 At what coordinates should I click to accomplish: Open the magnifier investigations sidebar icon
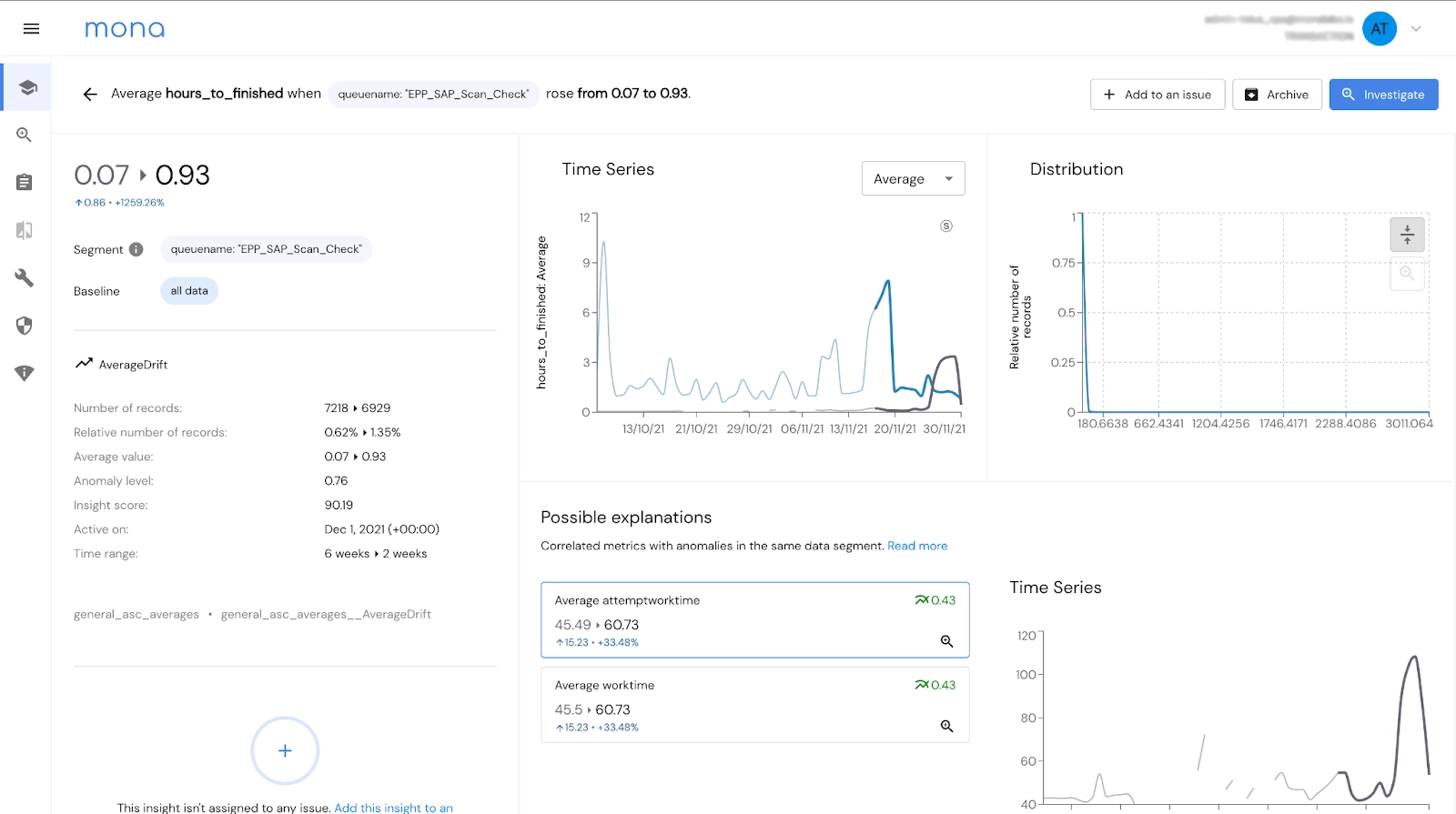point(25,135)
